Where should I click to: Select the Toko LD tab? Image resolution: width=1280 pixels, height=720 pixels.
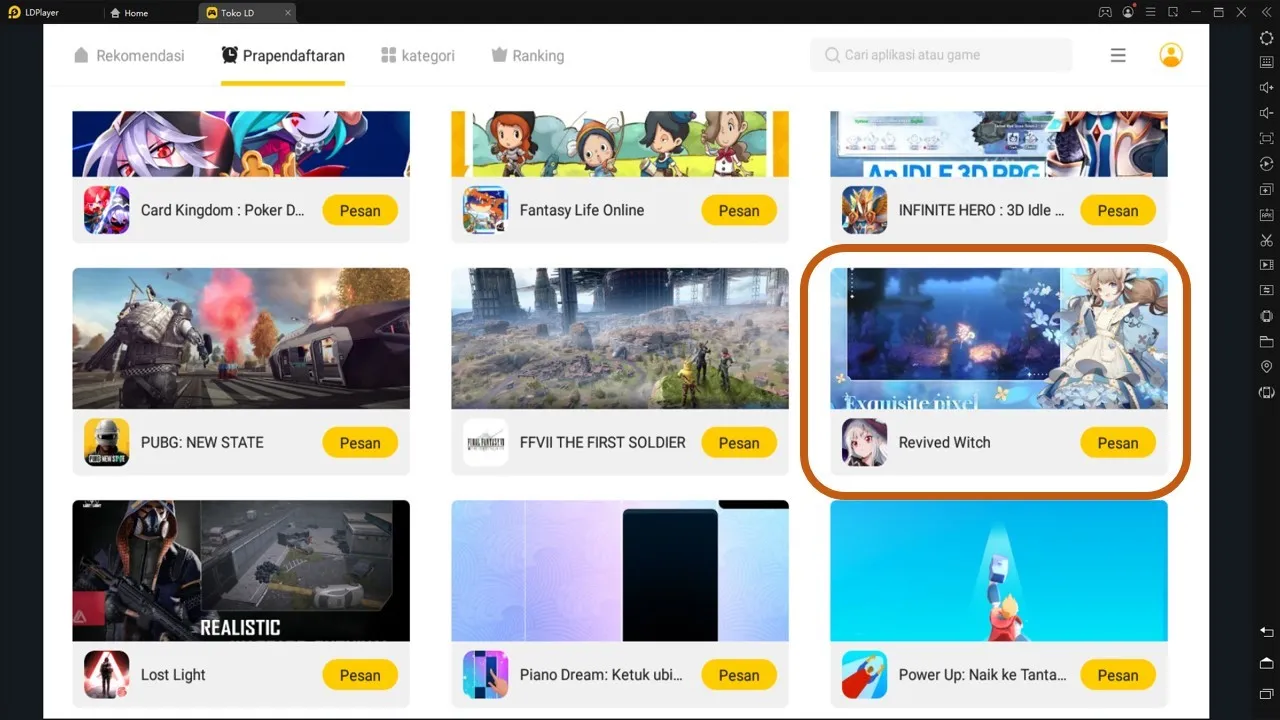click(x=238, y=13)
